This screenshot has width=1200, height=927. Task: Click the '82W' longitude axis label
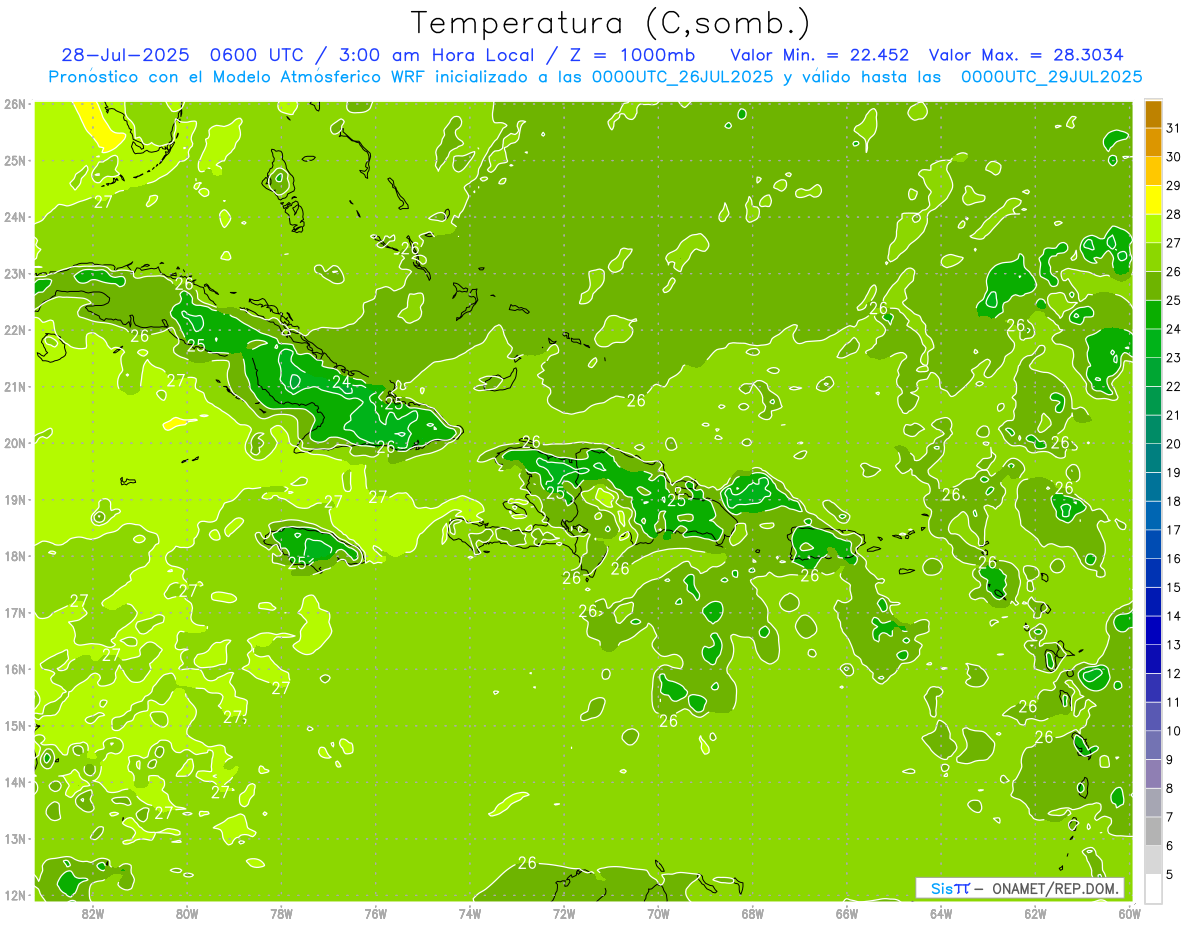point(93,912)
